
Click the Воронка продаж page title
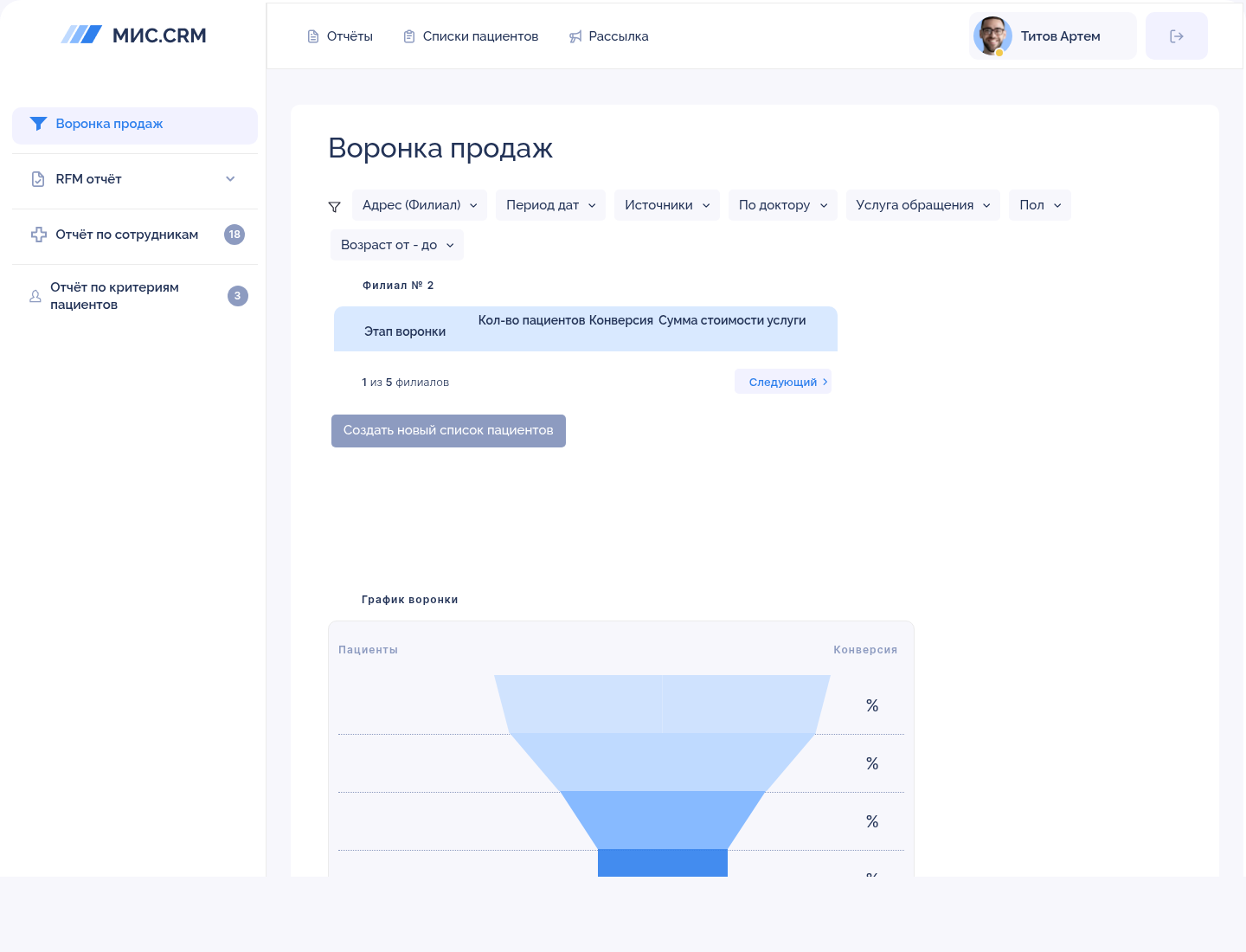[440, 149]
